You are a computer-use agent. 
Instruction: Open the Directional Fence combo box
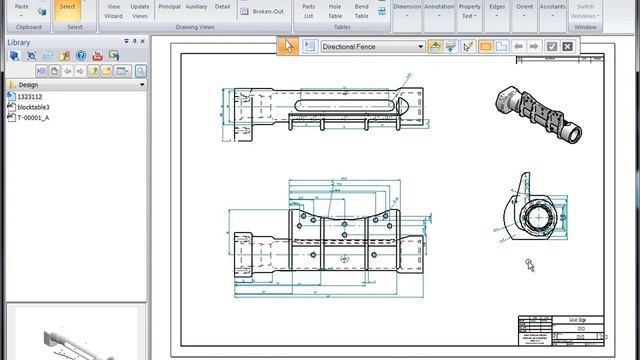point(373,47)
